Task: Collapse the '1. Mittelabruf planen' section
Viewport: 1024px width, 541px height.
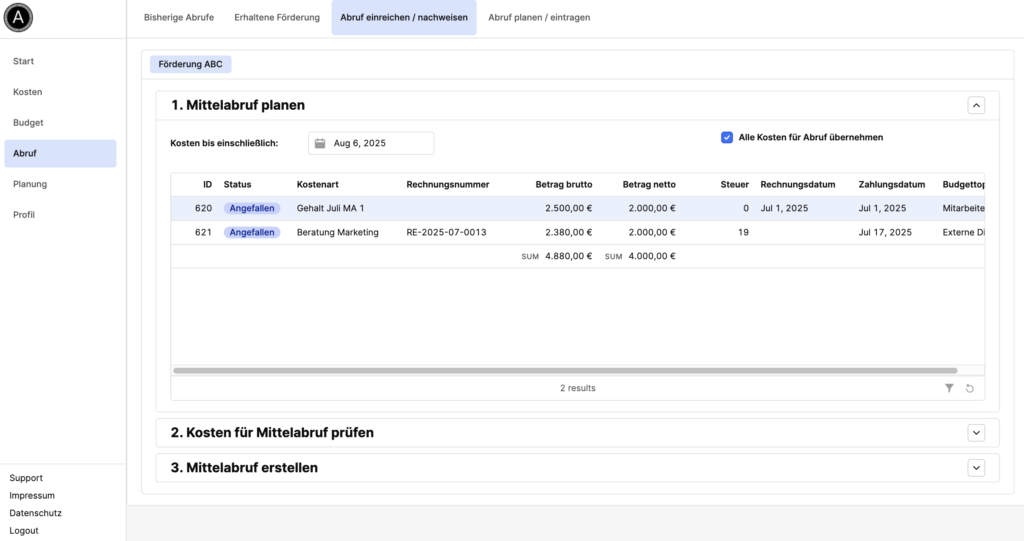Action: coord(977,105)
